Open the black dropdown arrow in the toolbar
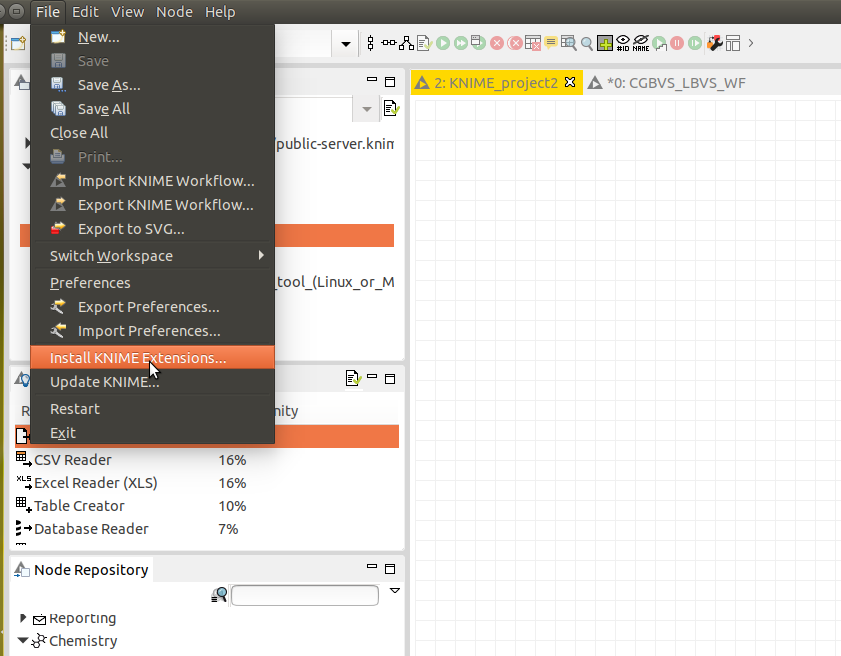The image size is (841, 656). tap(346, 44)
